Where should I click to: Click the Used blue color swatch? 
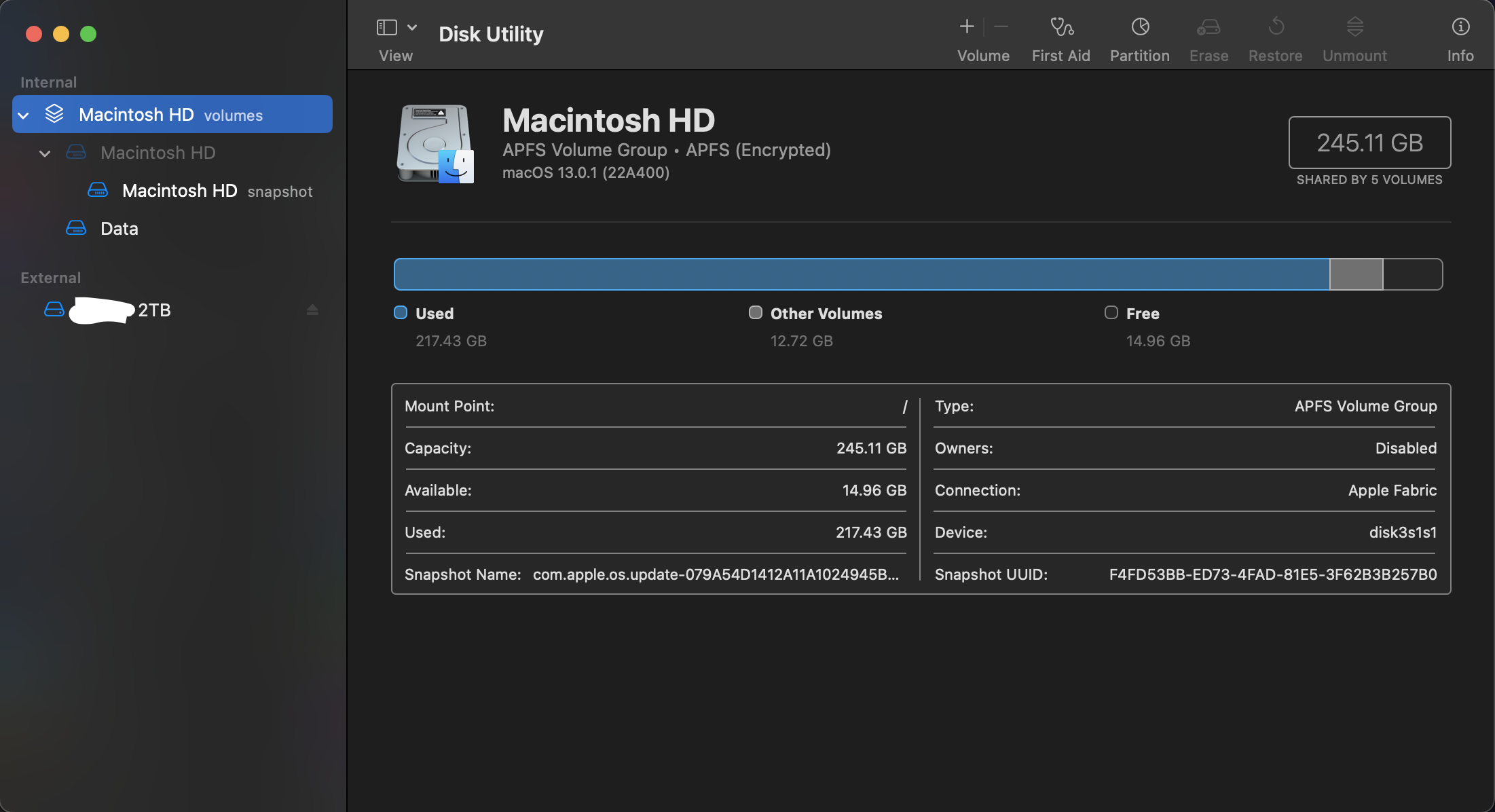401,312
